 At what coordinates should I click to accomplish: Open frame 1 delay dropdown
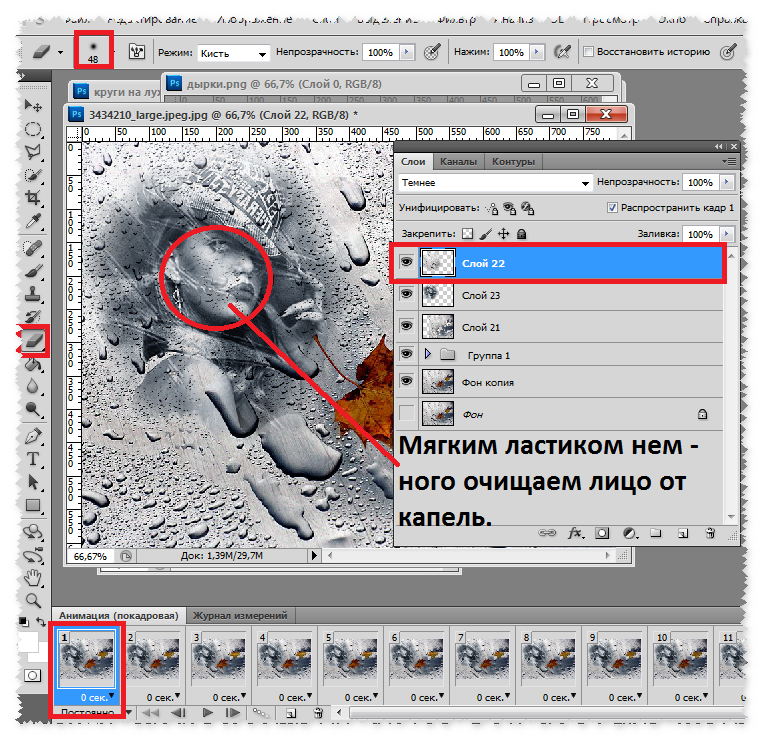(x=112, y=695)
